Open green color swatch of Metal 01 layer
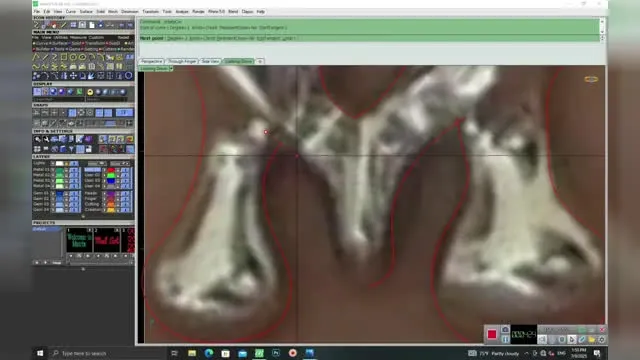This screenshot has width=640, height=360. point(60,170)
